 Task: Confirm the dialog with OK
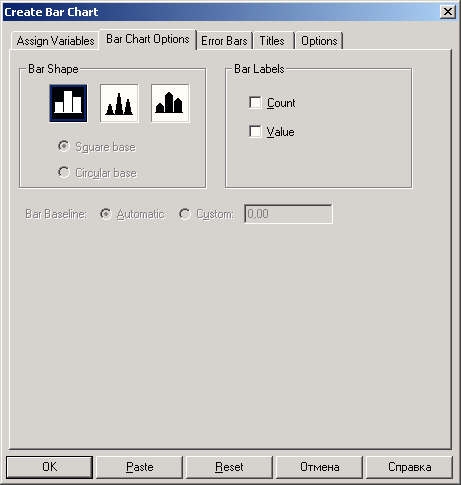tap(49, 467)
